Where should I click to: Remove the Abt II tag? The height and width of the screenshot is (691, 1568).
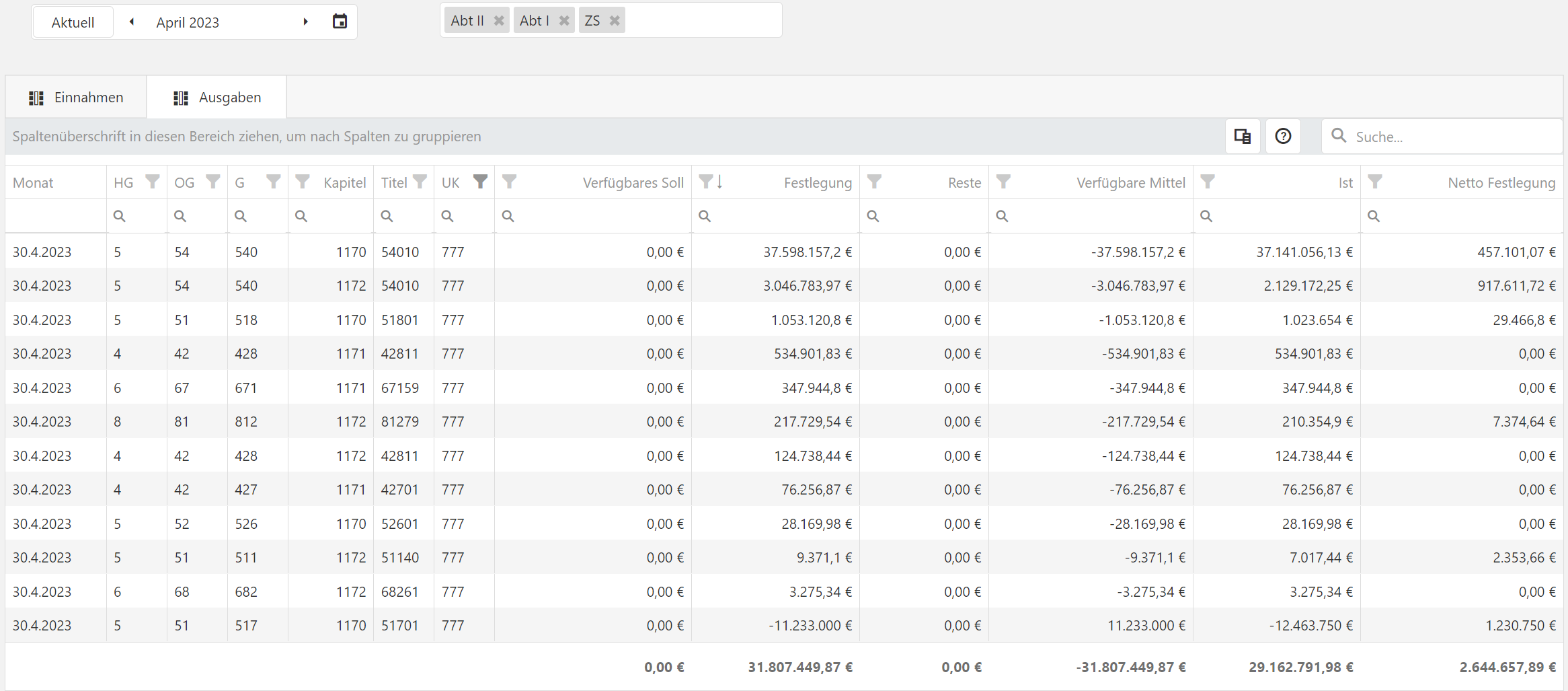pyautogui.click(x=499, y=21)
